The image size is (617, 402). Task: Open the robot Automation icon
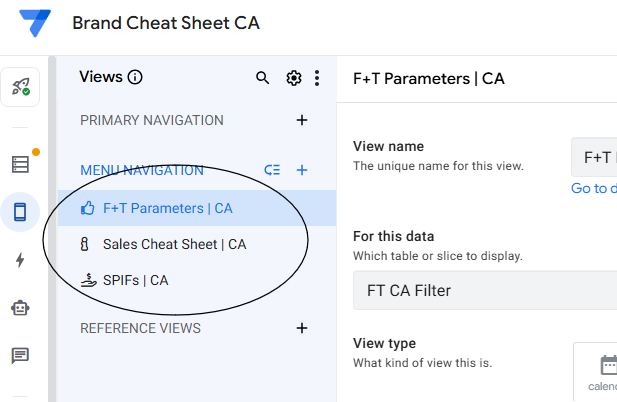coord(20,308)
